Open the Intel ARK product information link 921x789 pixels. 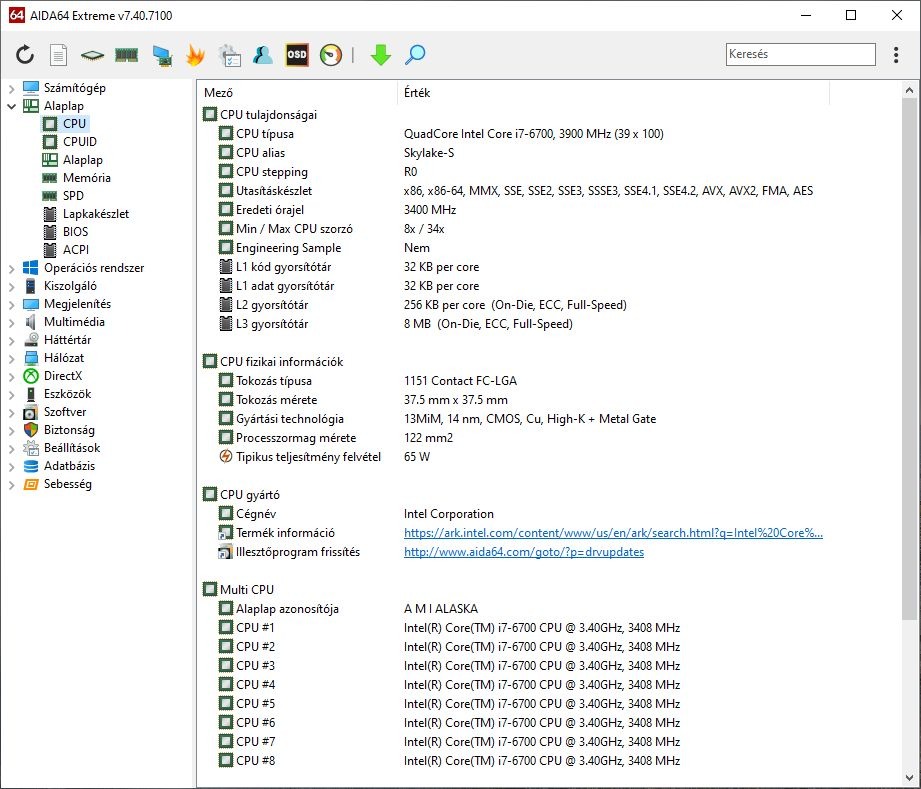coord(612,533)
